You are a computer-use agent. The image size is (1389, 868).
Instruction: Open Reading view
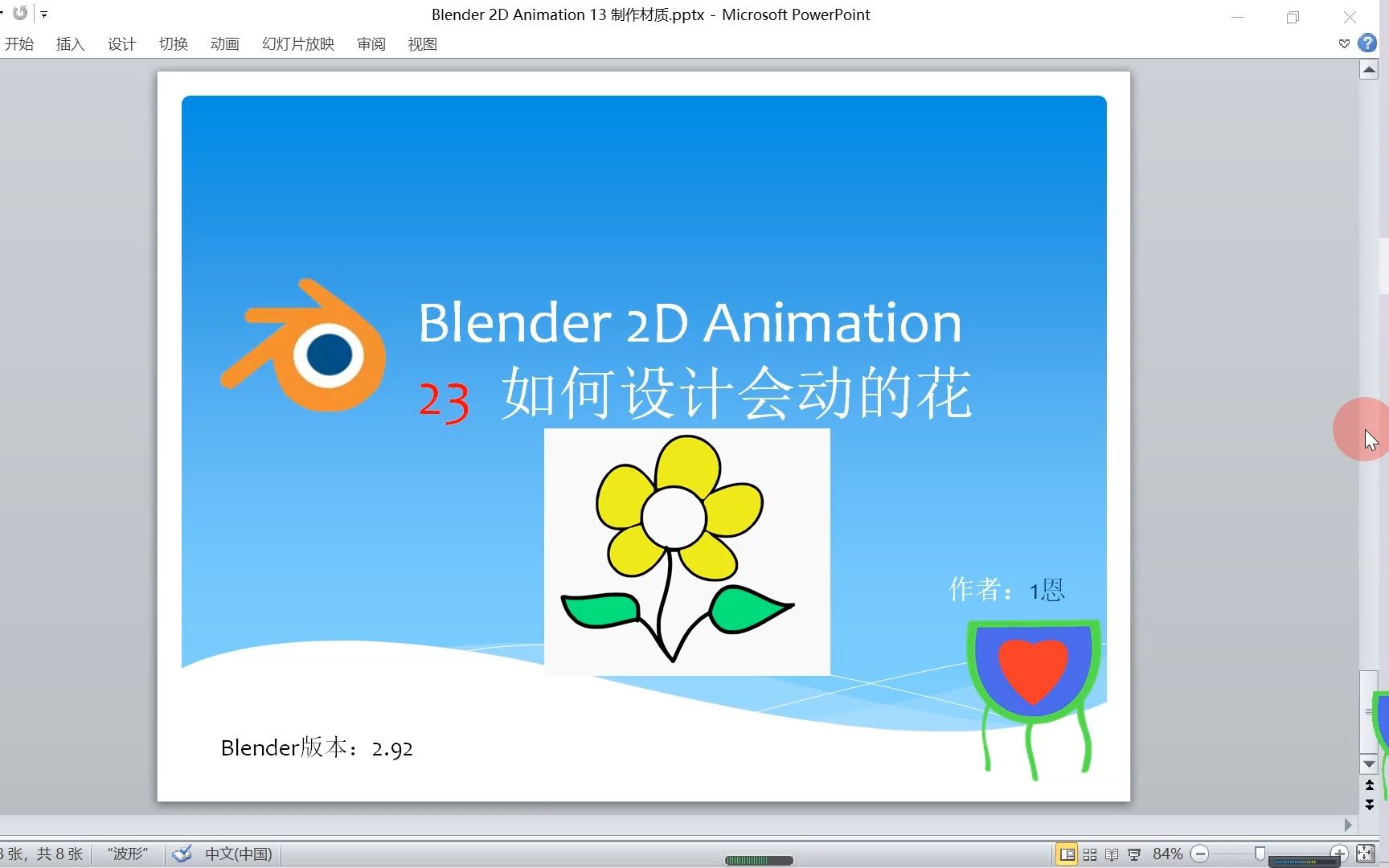(x=1112, y=854)
